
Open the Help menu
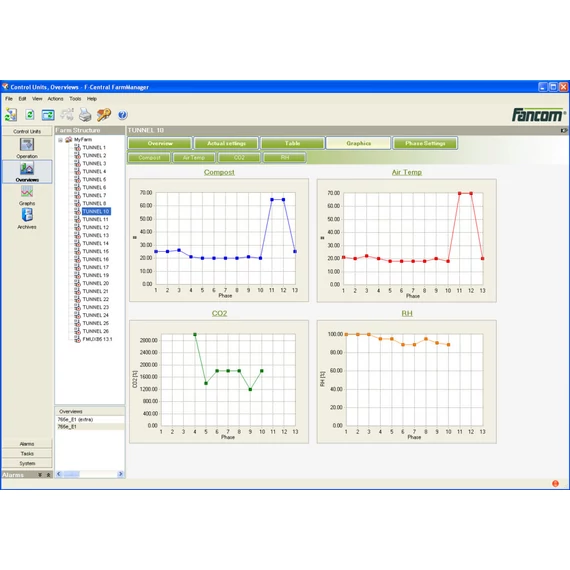point(92,99)
